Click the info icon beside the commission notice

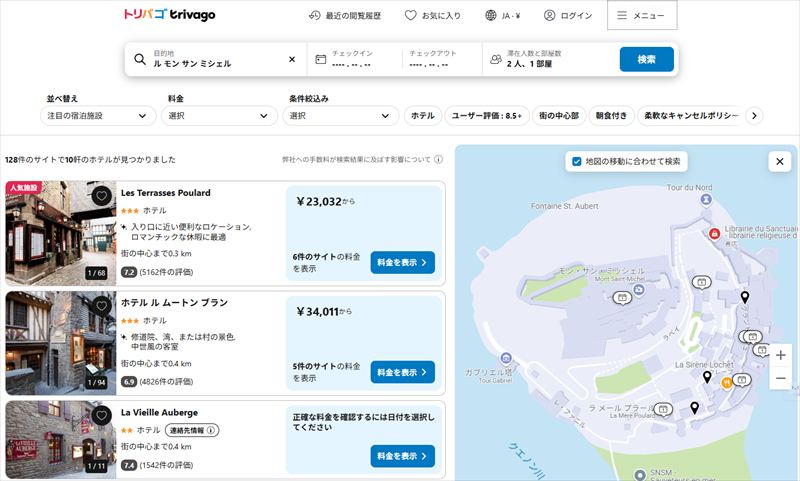tap(438, 159)
